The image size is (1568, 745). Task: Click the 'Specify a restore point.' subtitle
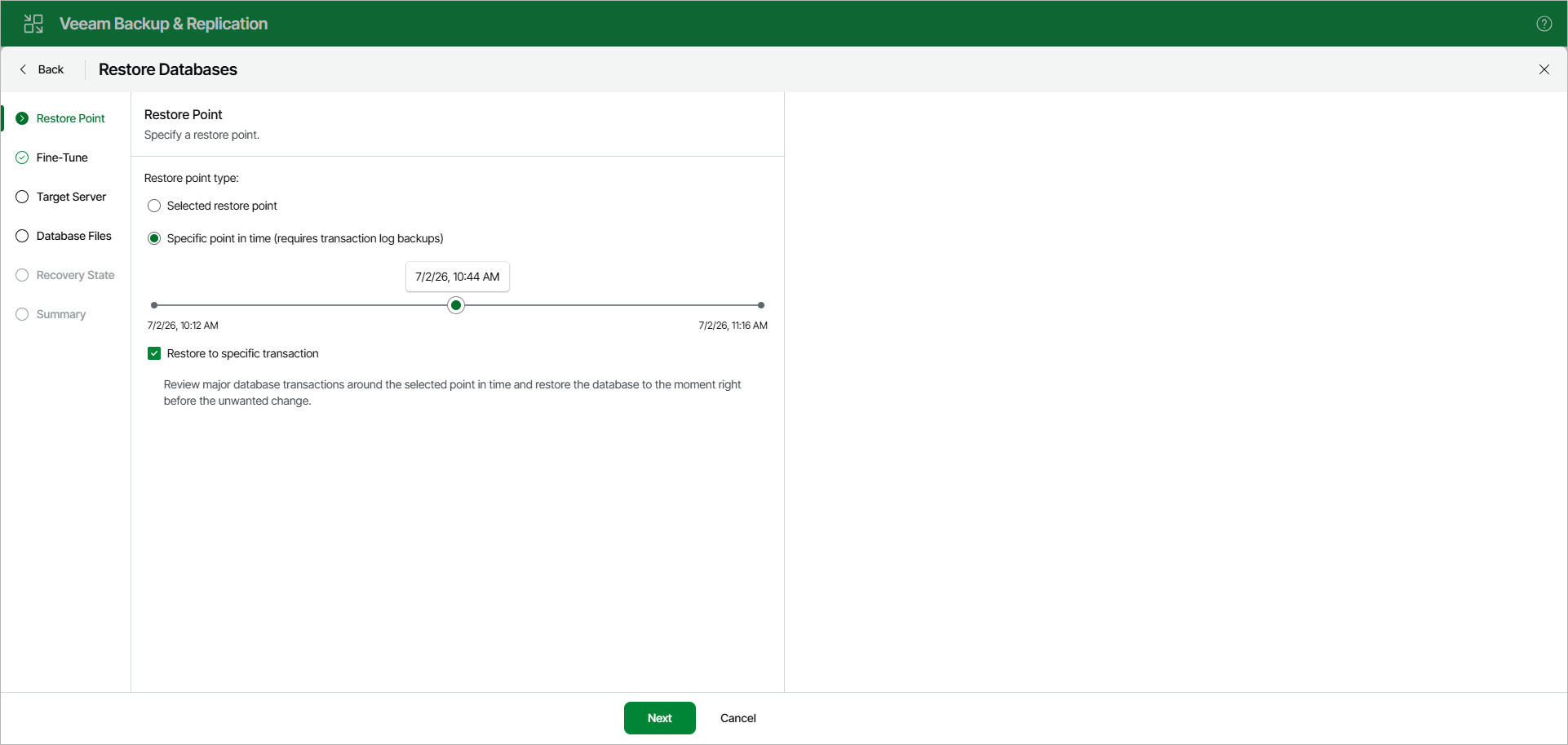[x=202, y=135]
